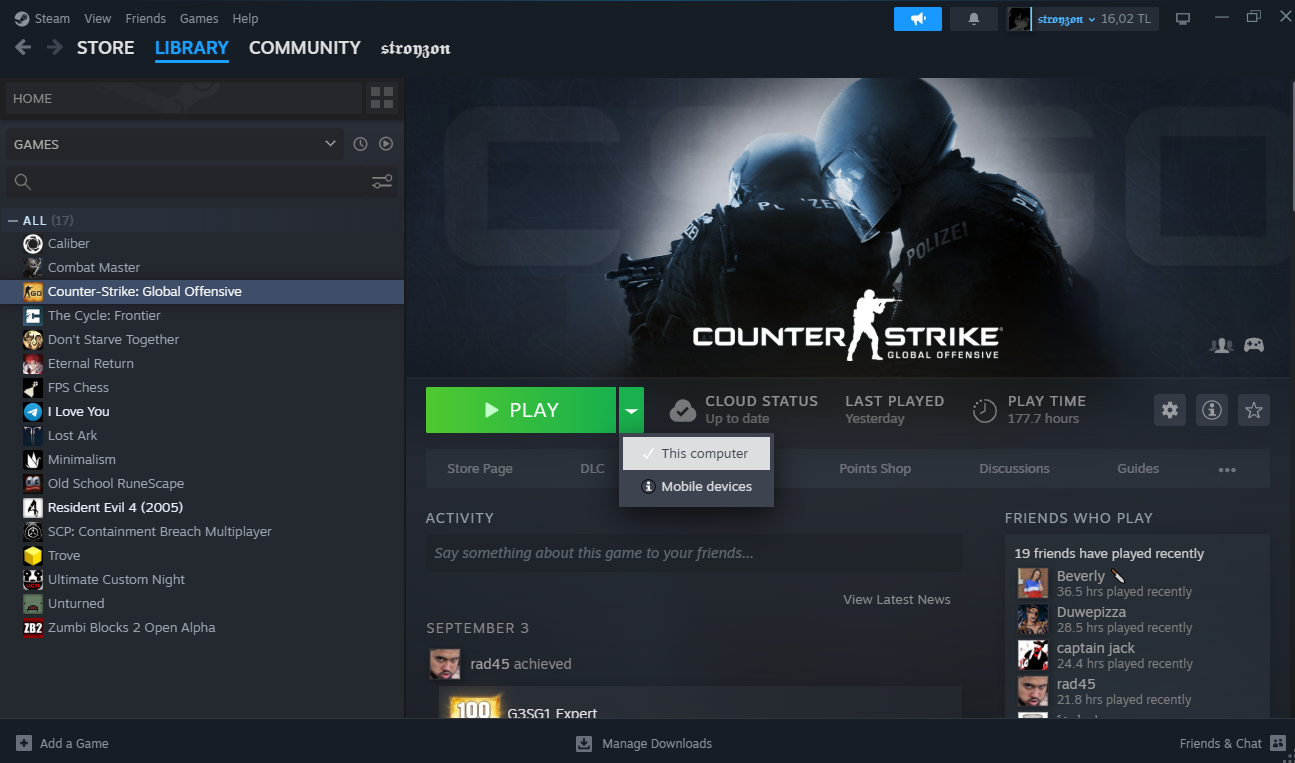This screenshot has width=1295, height=763.
Task: Open the strongon profile tab
Action: [x=416, y=48]
